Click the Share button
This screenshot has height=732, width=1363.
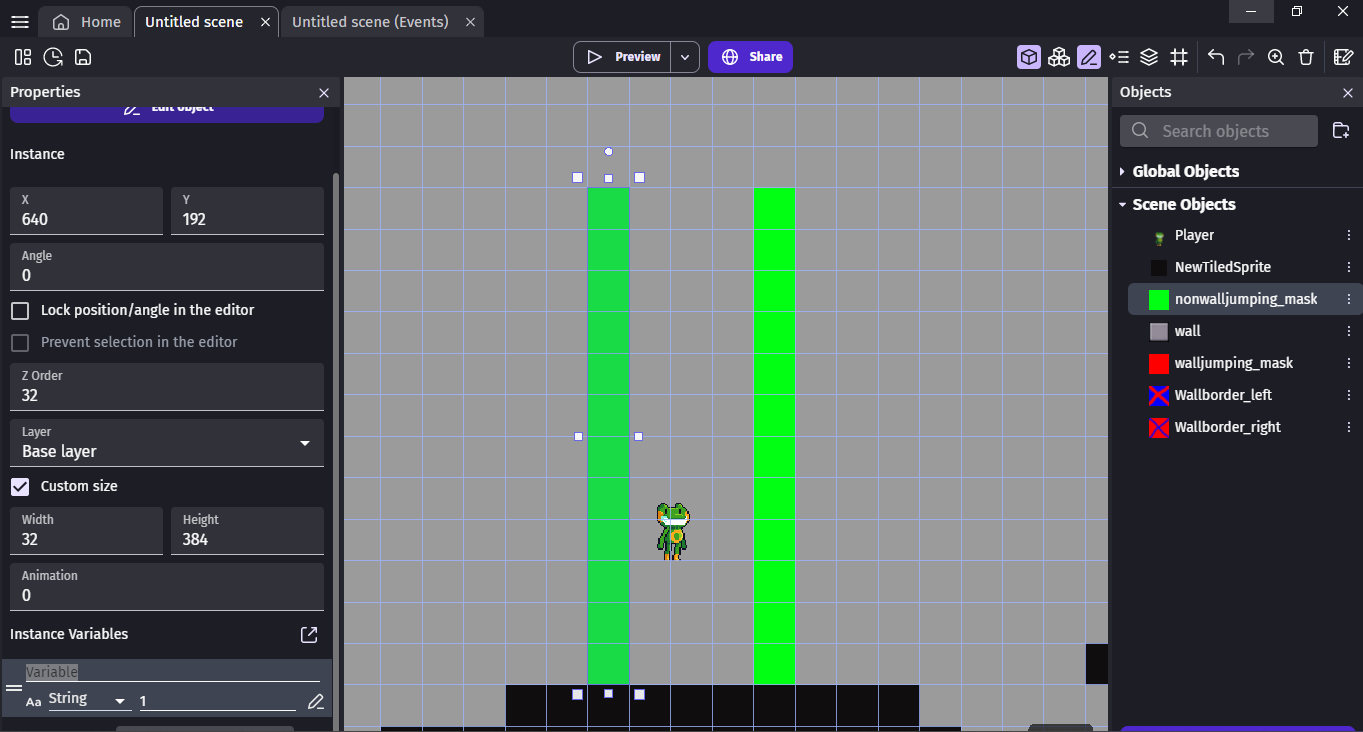tap(750, 57)
